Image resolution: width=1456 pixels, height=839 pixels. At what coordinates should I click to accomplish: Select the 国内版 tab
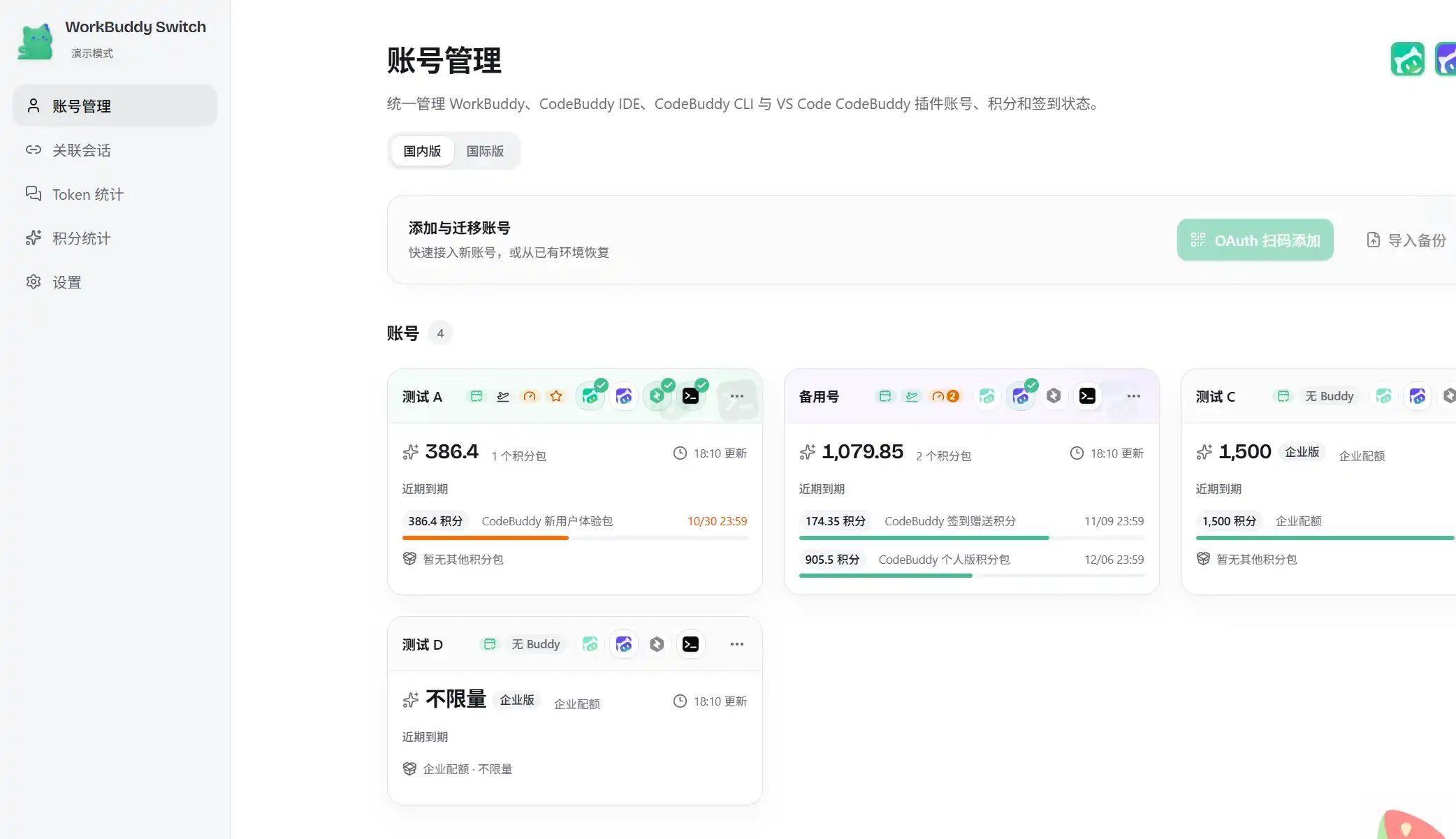pyautogui.click(x=422, y=151)
